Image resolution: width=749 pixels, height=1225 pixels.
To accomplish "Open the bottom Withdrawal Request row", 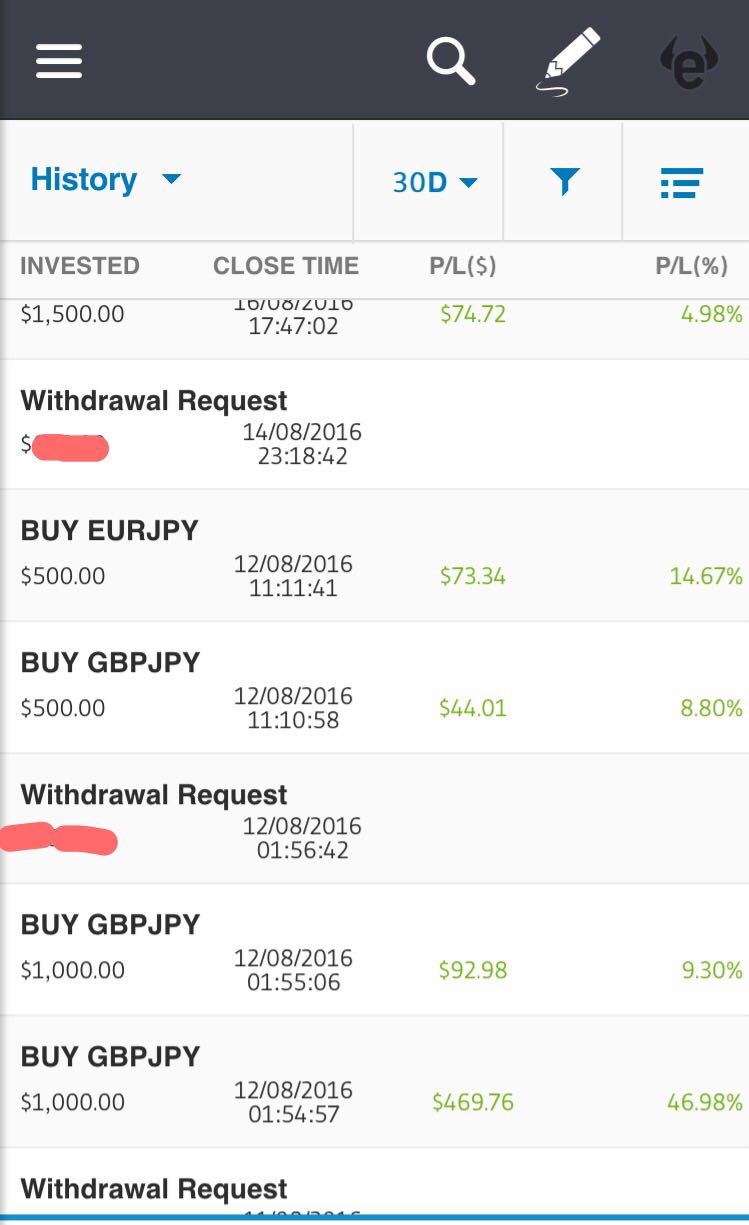I will (374, 1184).
